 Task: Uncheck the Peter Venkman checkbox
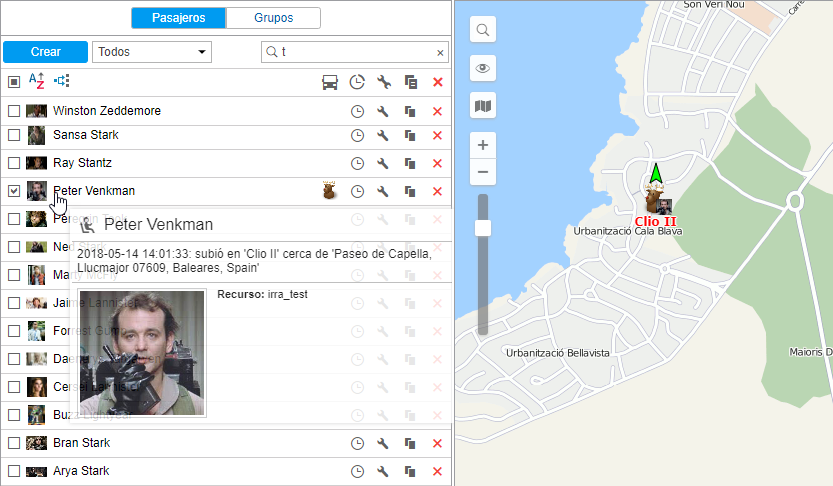point(14,191)
